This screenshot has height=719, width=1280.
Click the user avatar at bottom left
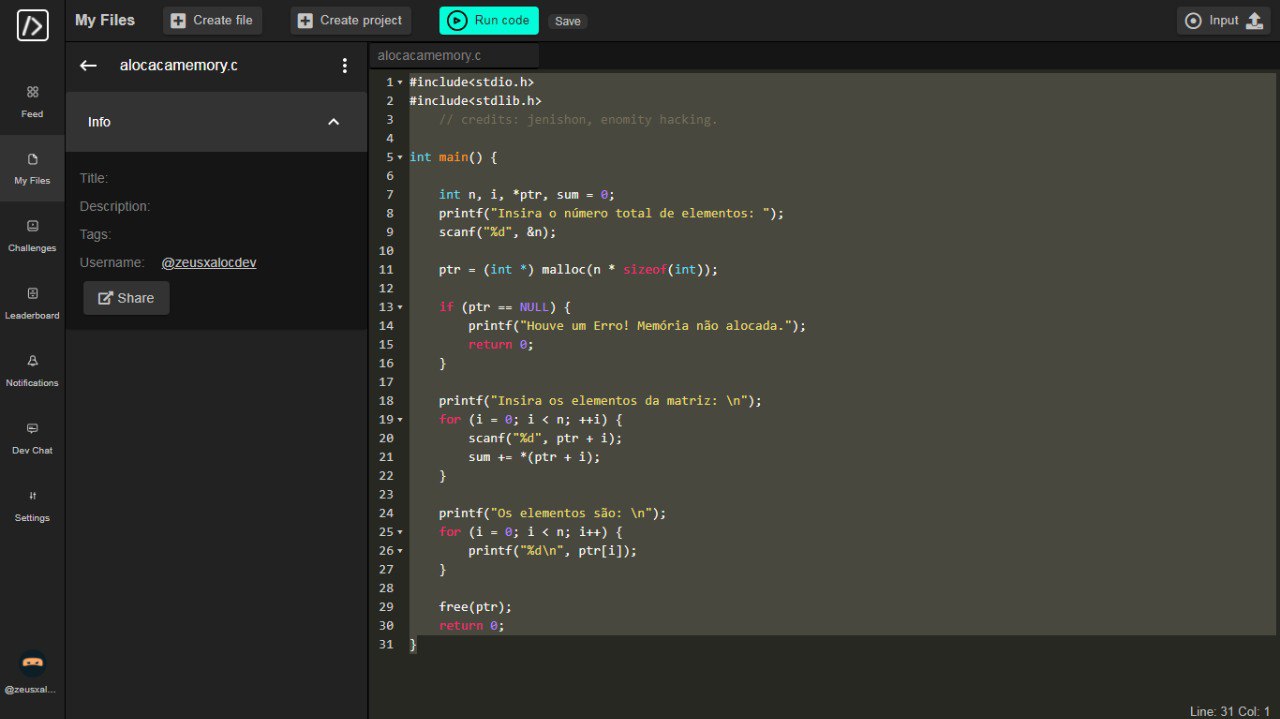tap(31, 662)
